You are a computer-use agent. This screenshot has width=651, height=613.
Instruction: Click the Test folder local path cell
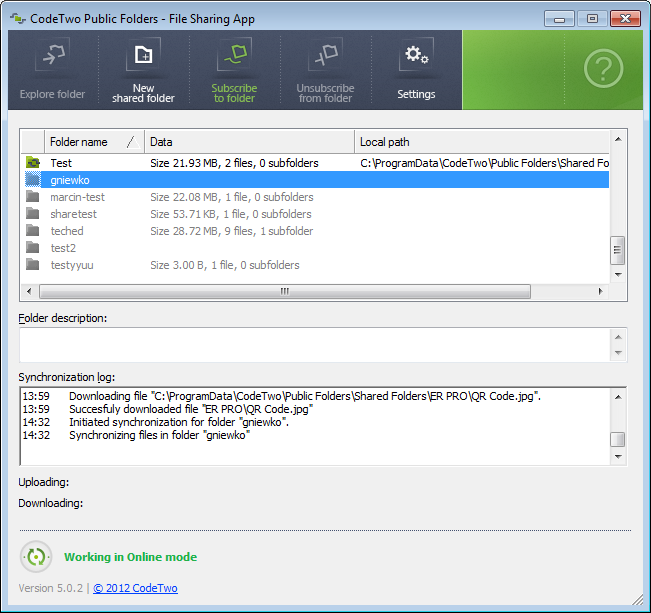tap(485, 163)
